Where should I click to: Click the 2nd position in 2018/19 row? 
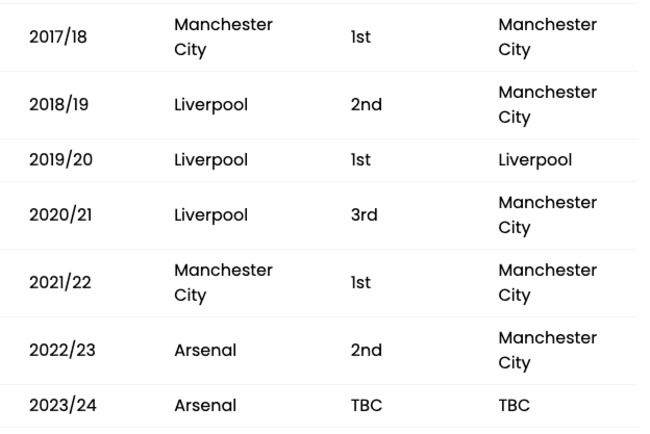366,105
